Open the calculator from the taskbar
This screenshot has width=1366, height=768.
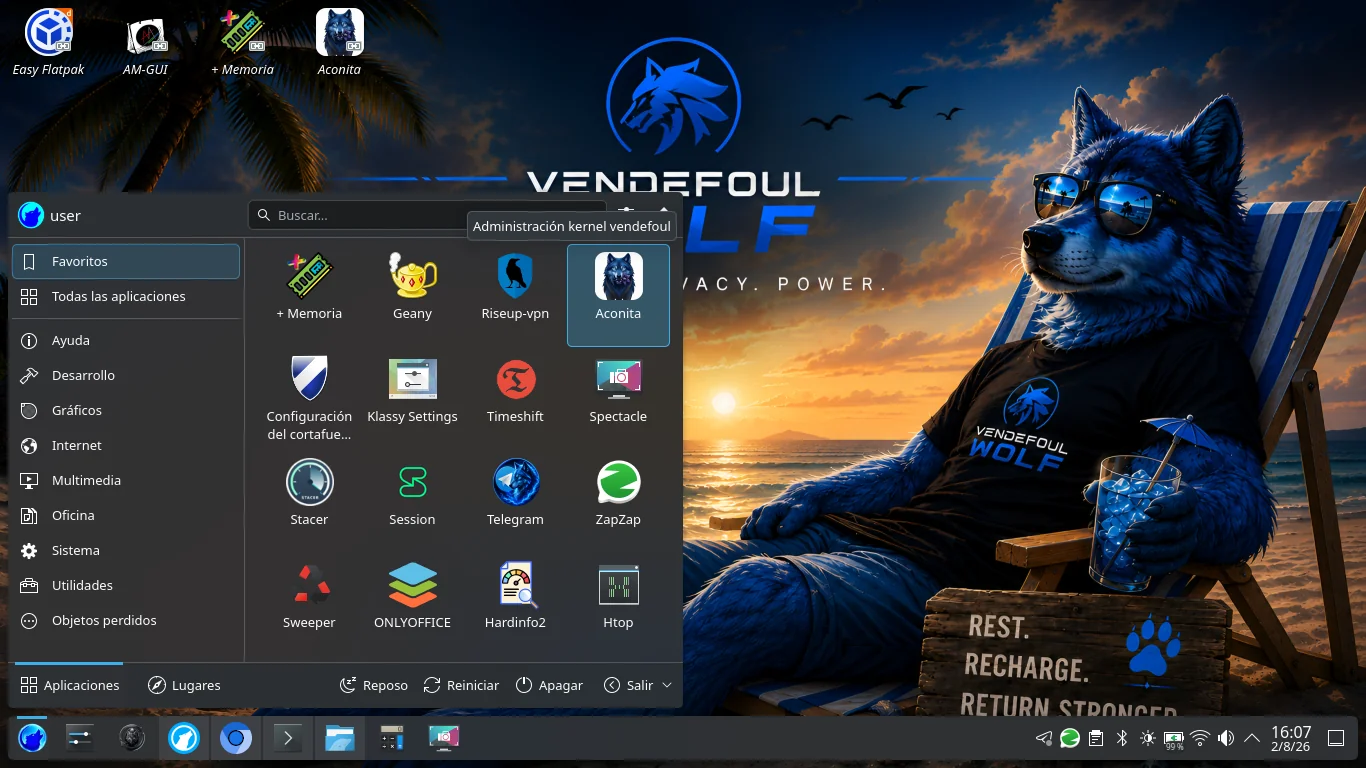pos(392,739)
